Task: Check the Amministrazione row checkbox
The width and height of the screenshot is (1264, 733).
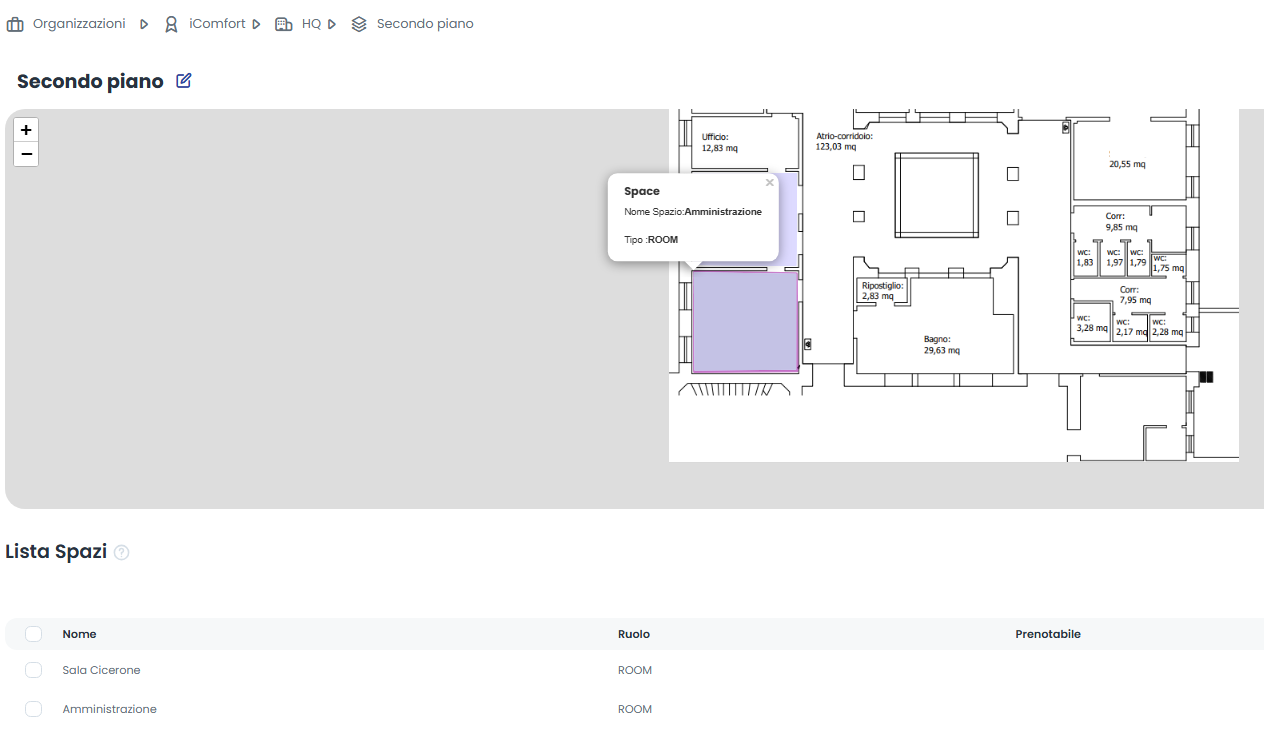Action: coord(33,708)
